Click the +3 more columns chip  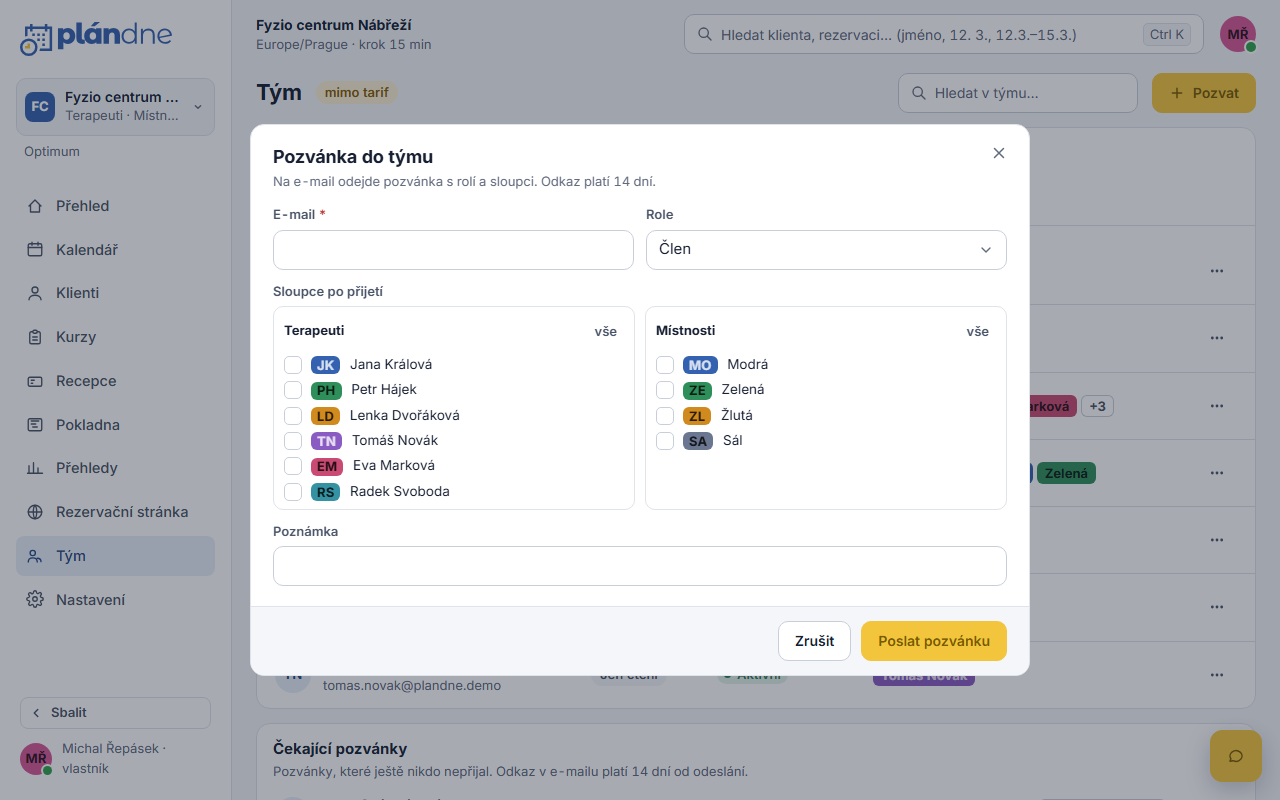coord(1097,406)
